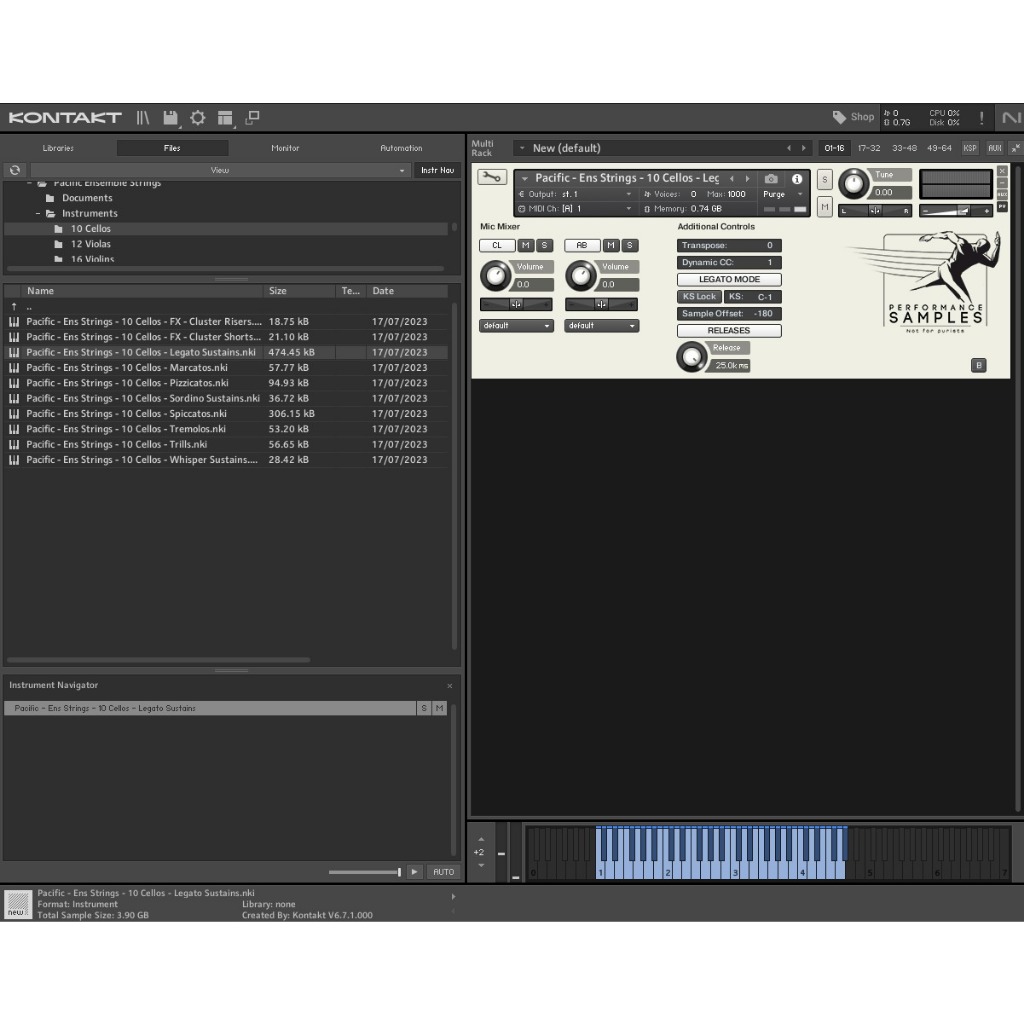
Task: Toggle the CL microphone on/off
Action: point(497,246)
